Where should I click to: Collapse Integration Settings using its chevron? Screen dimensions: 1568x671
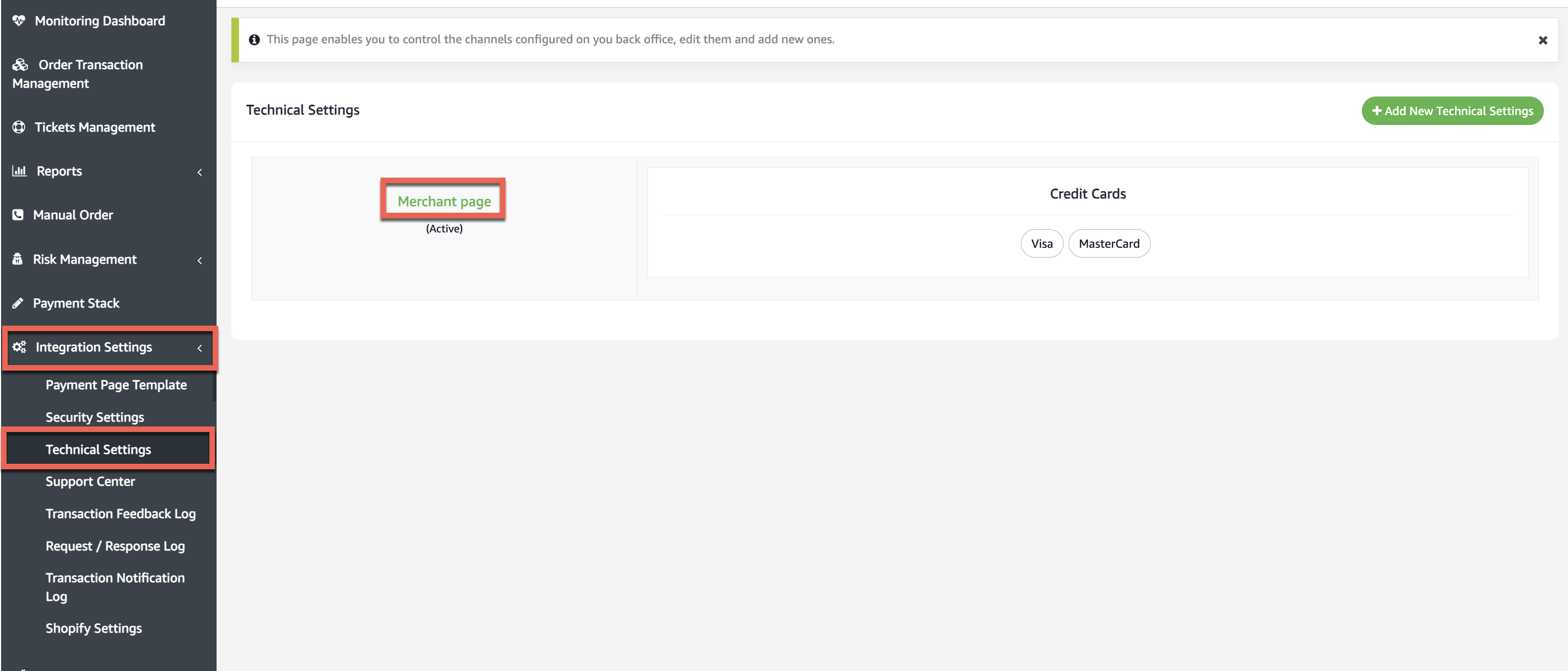(x=200, y=348)
